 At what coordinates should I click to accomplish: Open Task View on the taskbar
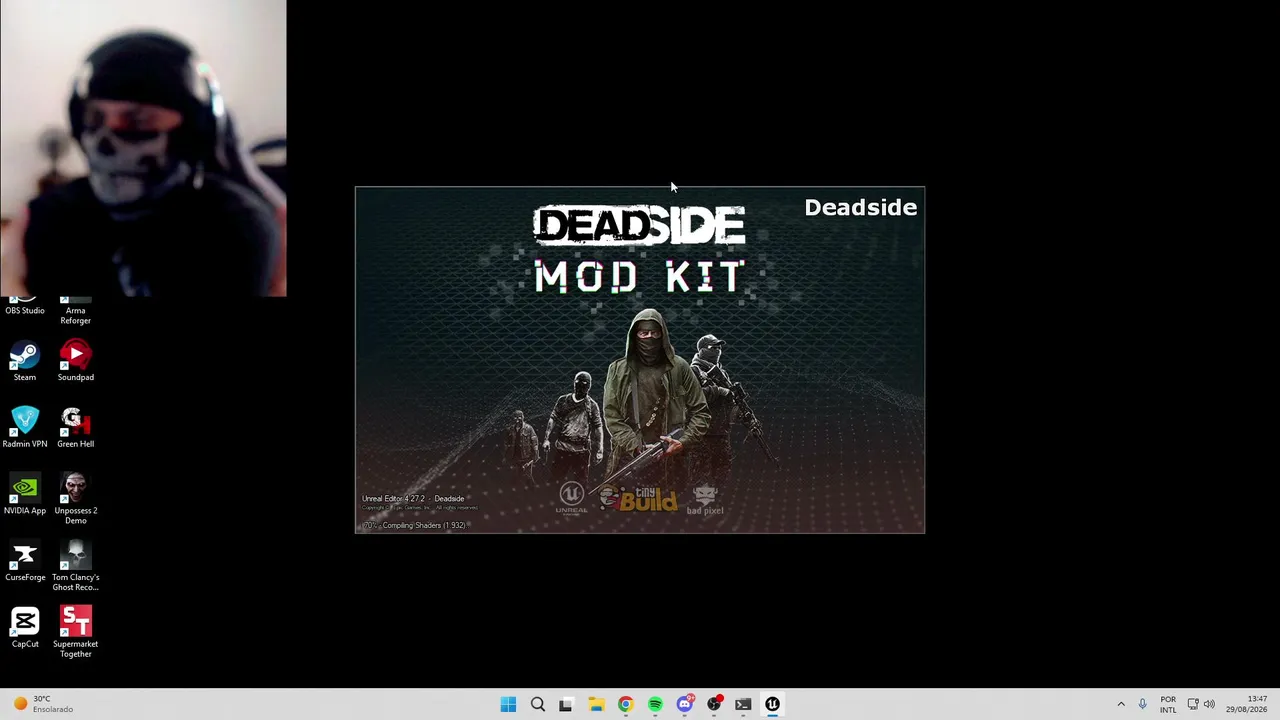pyautogui.click(x=566, y=704)
